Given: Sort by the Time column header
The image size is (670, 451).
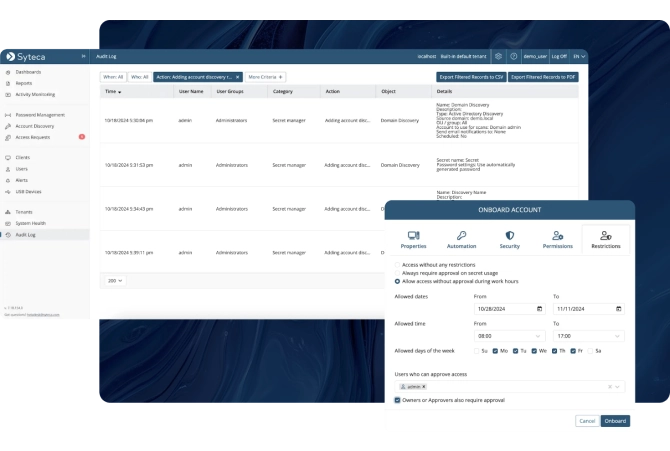Looking at the screenshot, I should coord(113,91).
